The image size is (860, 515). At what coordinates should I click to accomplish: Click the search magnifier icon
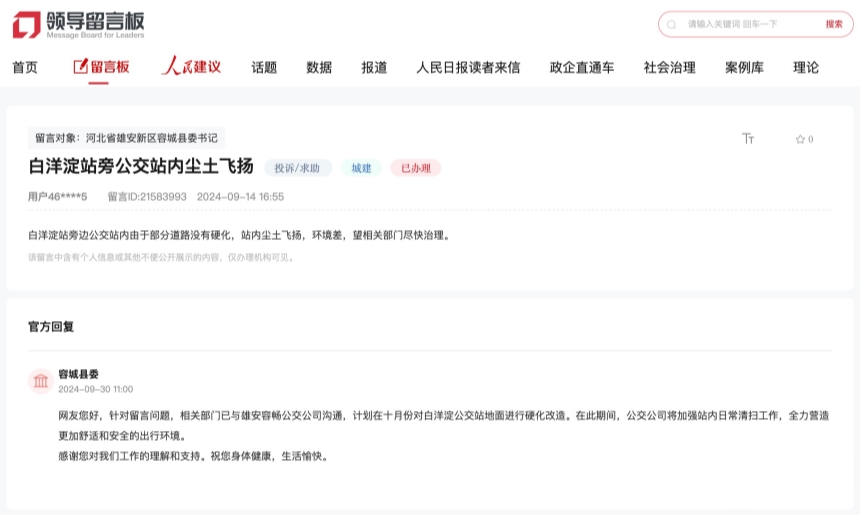(x=671, y=24)
